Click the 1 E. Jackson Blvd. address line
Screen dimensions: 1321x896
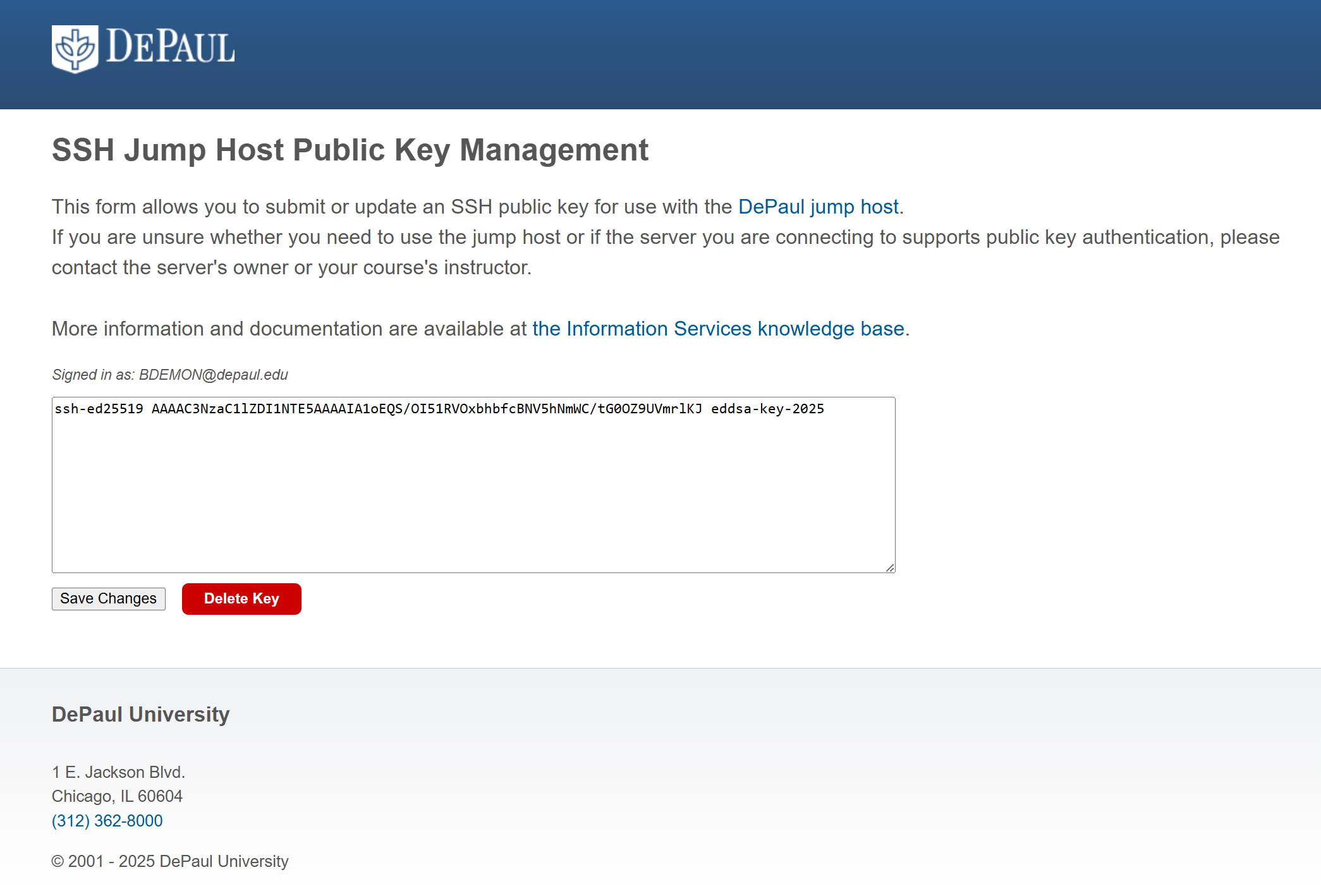coord(118,772)
